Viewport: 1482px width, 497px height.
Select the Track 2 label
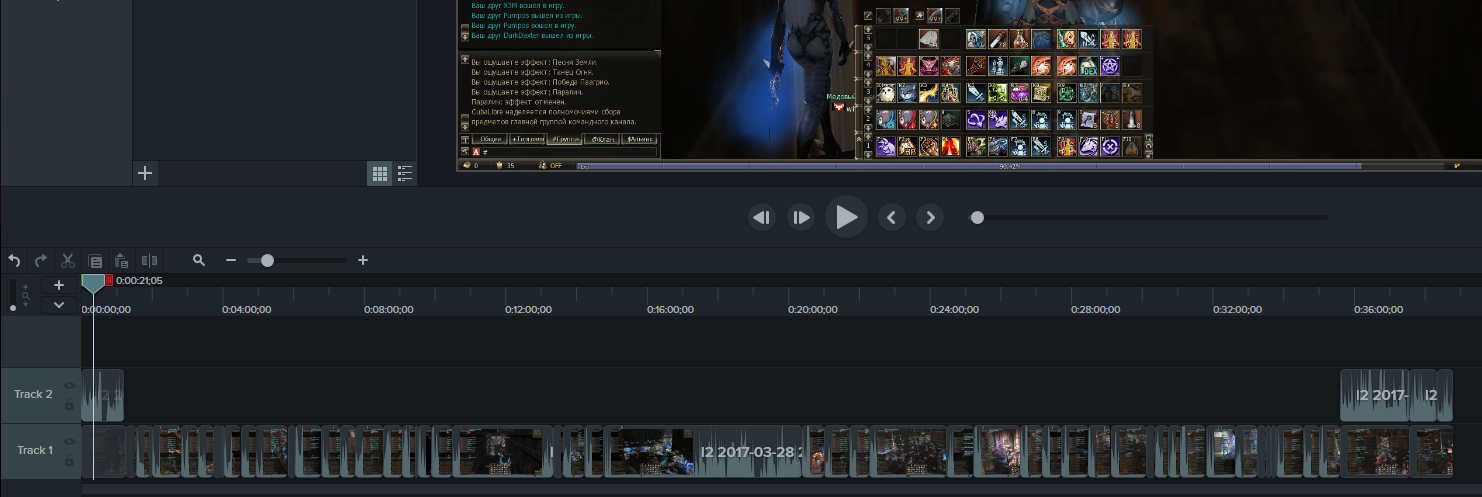[x=33, y=394]
